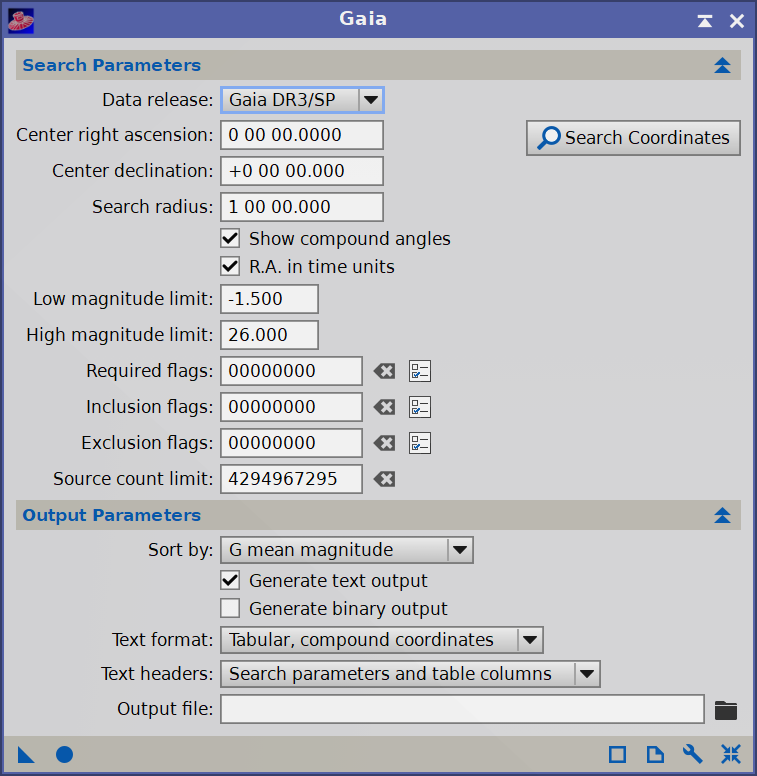Enable Generate binary output
Viewport: 757px width, 776px height.
click(231, 609)
